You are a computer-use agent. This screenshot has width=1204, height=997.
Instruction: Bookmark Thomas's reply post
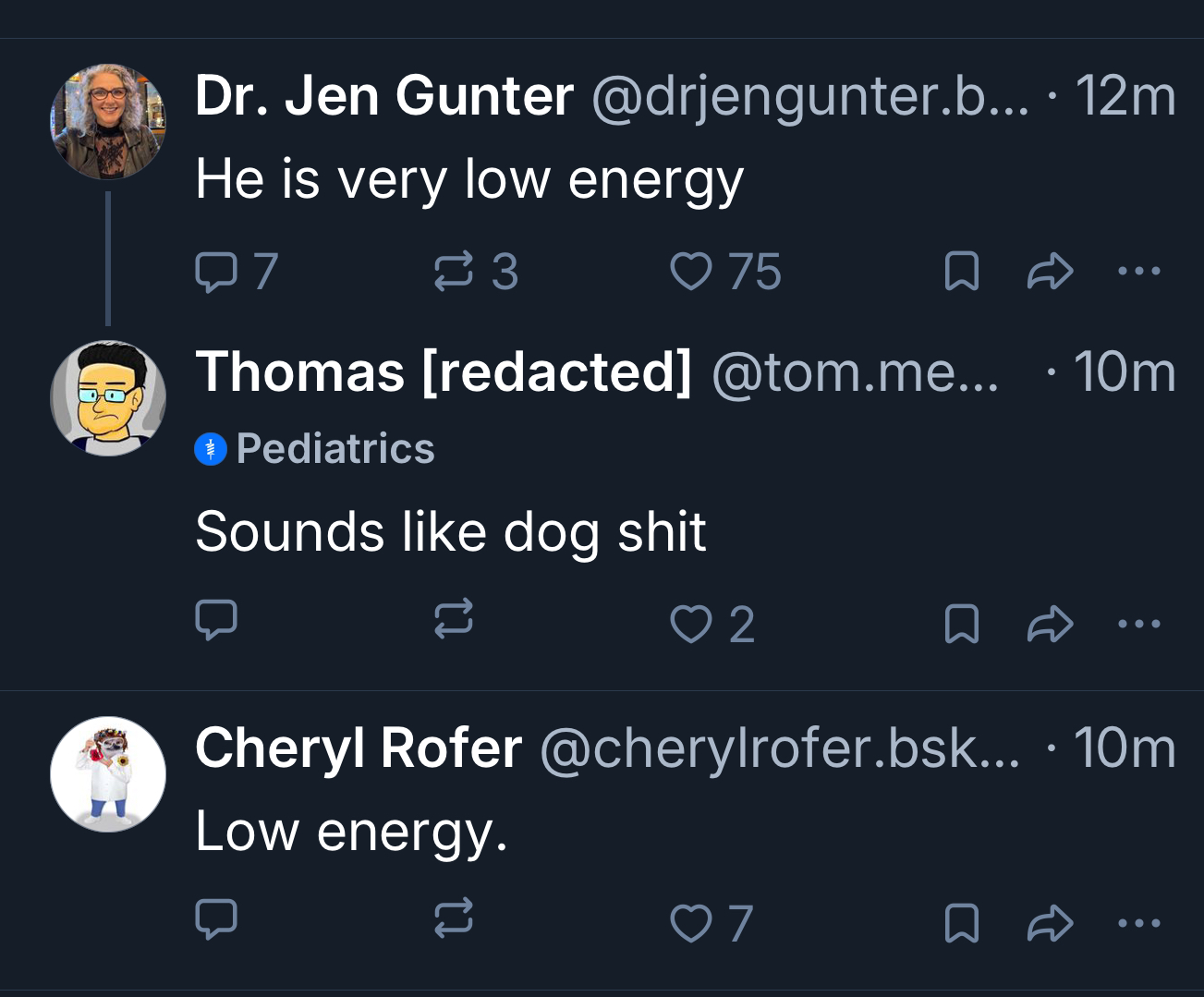coord(962,624)
